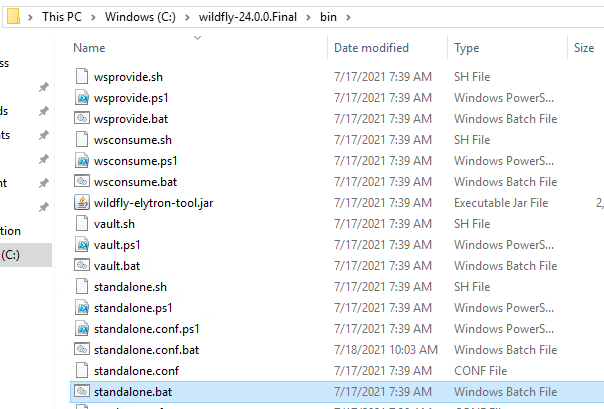Select the file name standalone.conf.bat
The image size is (604, 409).
point(147,350)
